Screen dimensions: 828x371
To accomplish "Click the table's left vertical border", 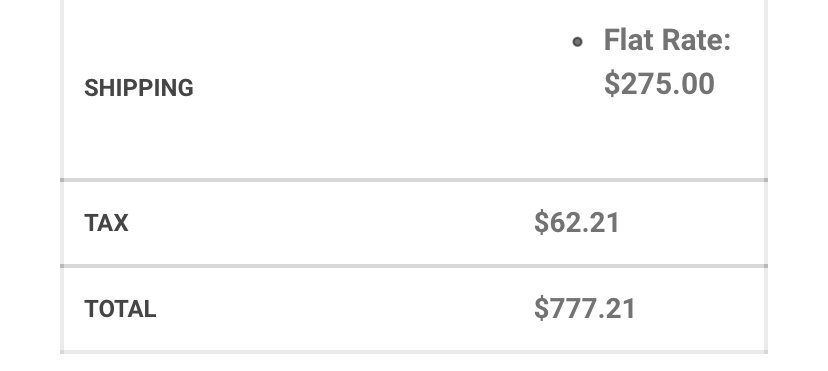I will click(62, 177).
